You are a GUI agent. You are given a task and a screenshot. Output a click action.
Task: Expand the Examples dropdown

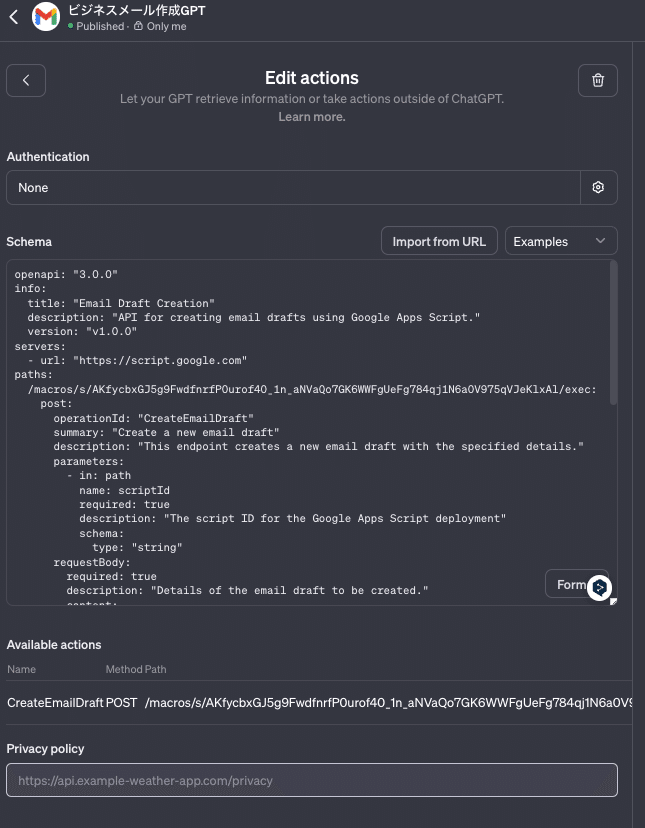[x=560, y=241]
